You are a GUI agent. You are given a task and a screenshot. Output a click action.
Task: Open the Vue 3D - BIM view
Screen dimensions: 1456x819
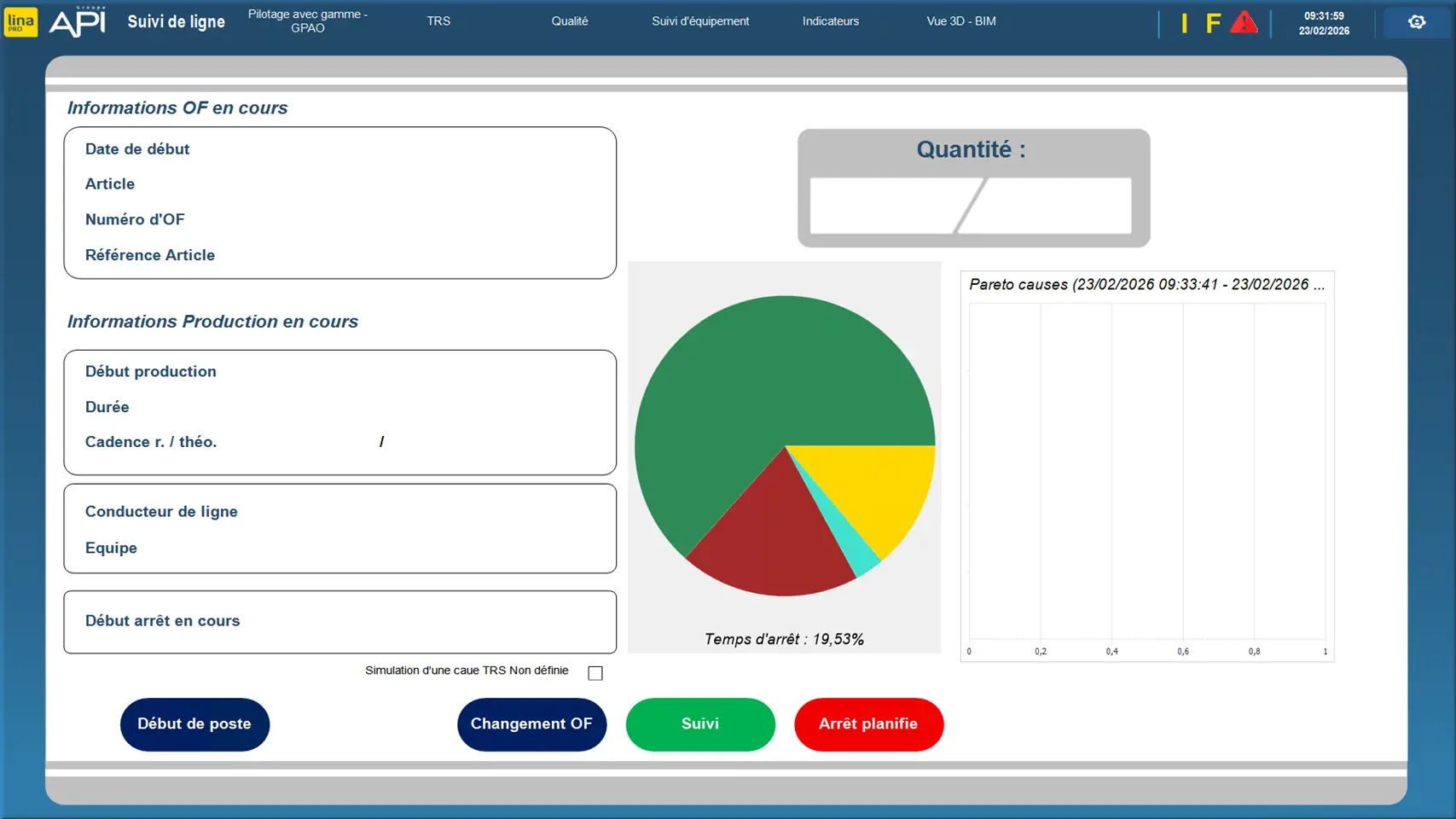pyautogui.click(x=960, y=21)
